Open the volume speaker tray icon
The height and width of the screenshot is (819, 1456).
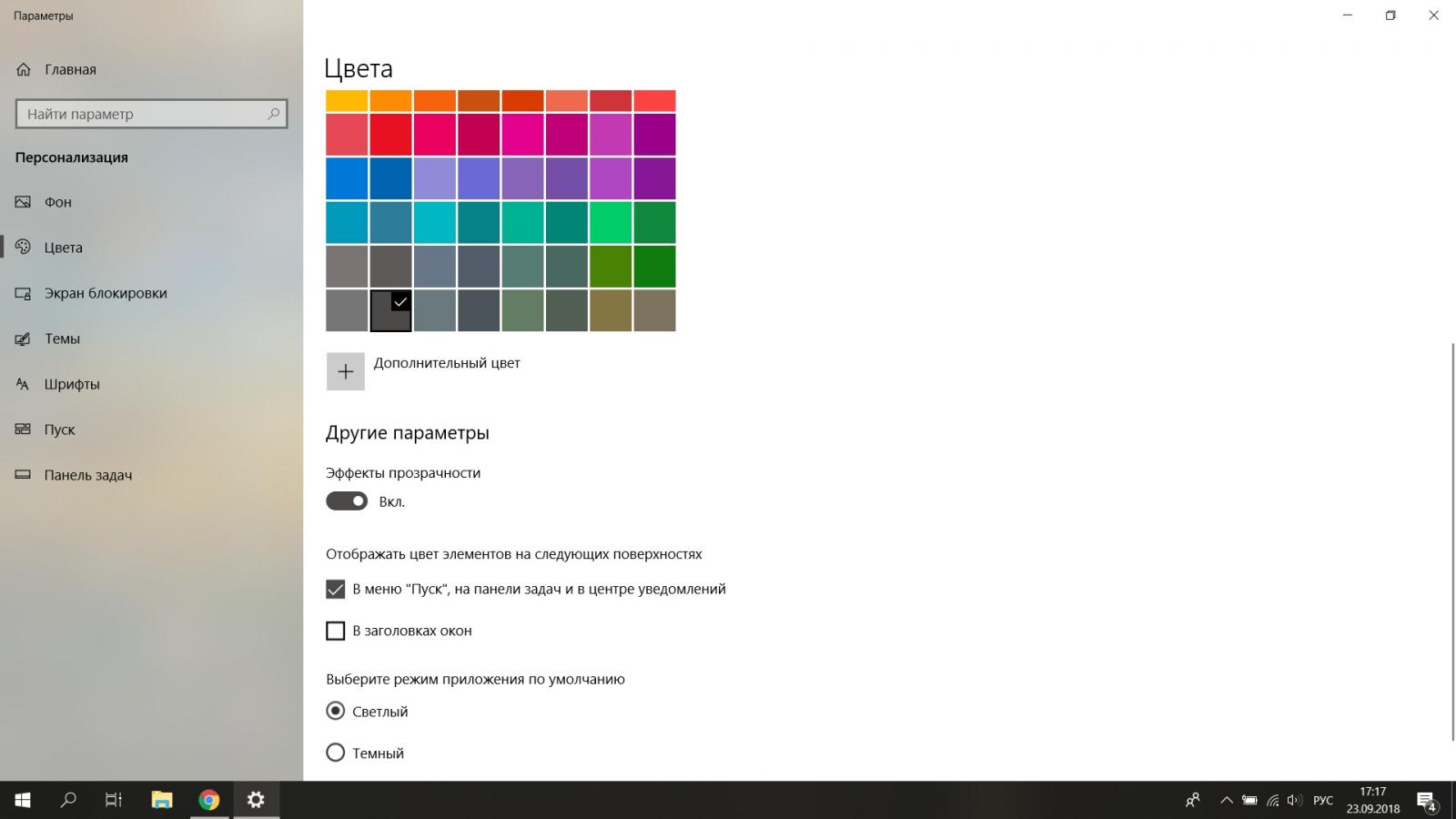[x=1294, y=801]
